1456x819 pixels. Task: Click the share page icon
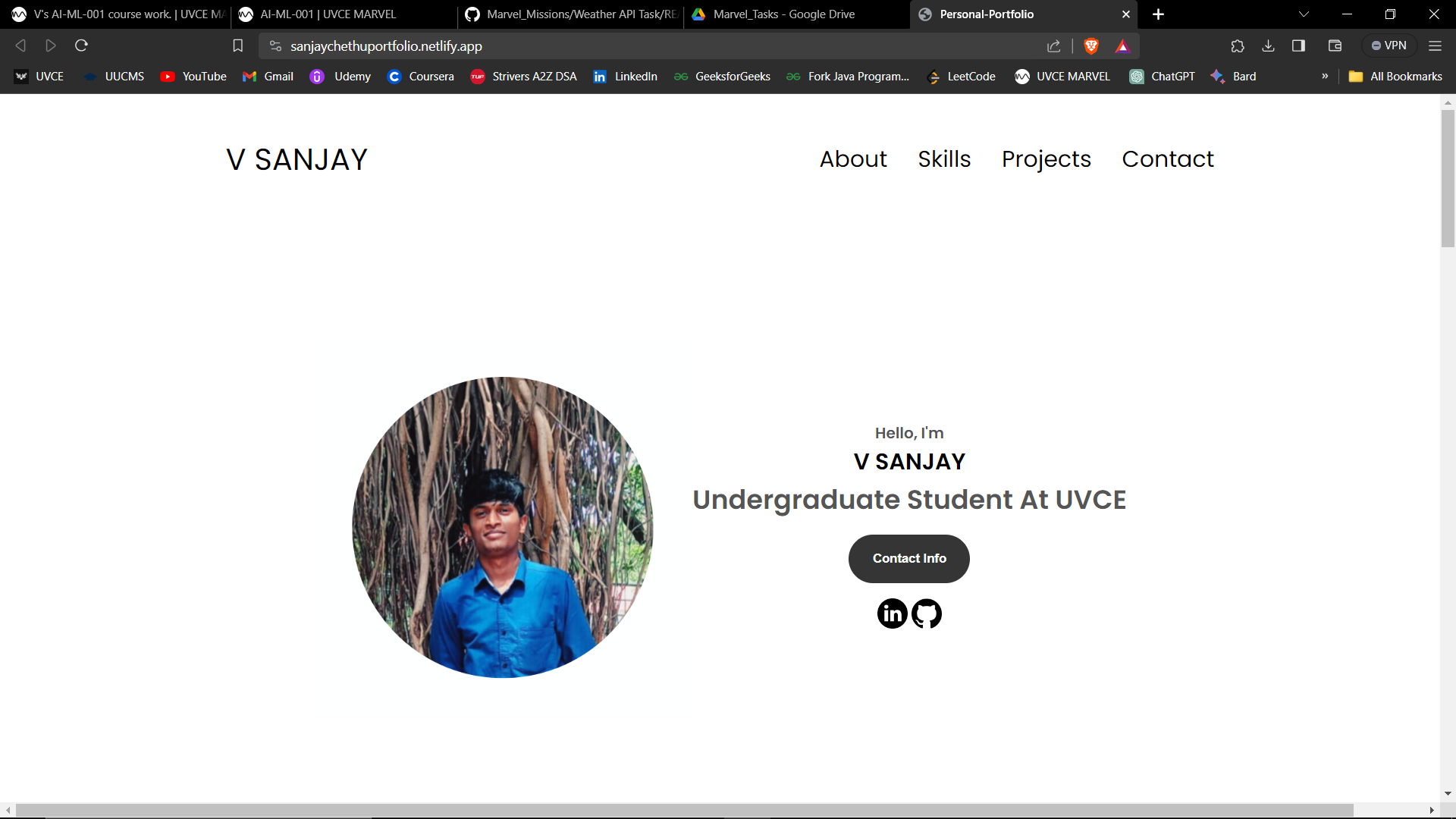click(1054, 46)
